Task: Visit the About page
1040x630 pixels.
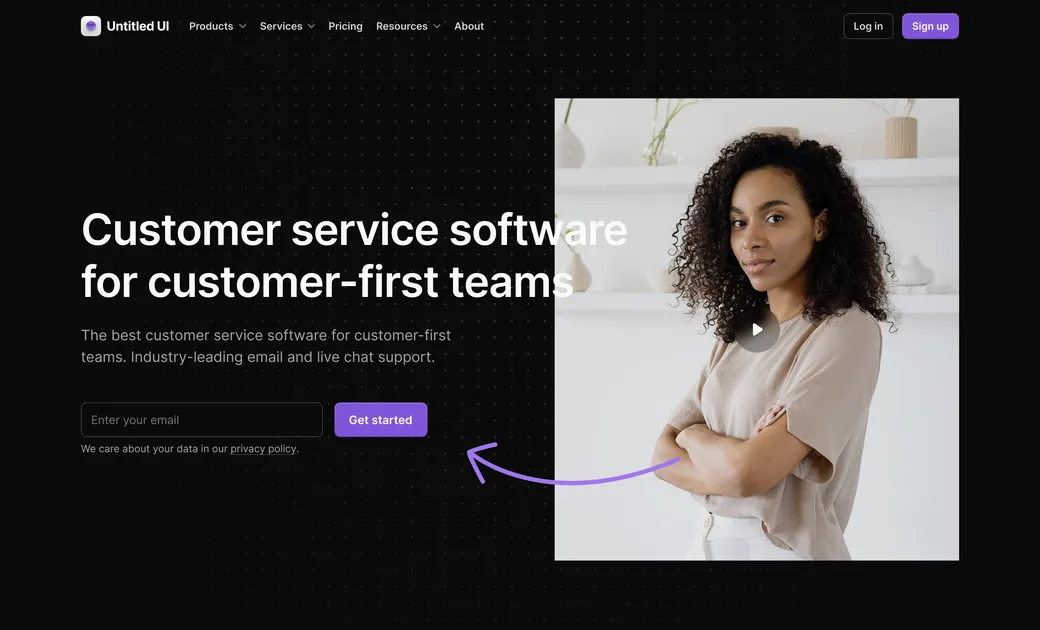Action: click(x=469, y=27)
